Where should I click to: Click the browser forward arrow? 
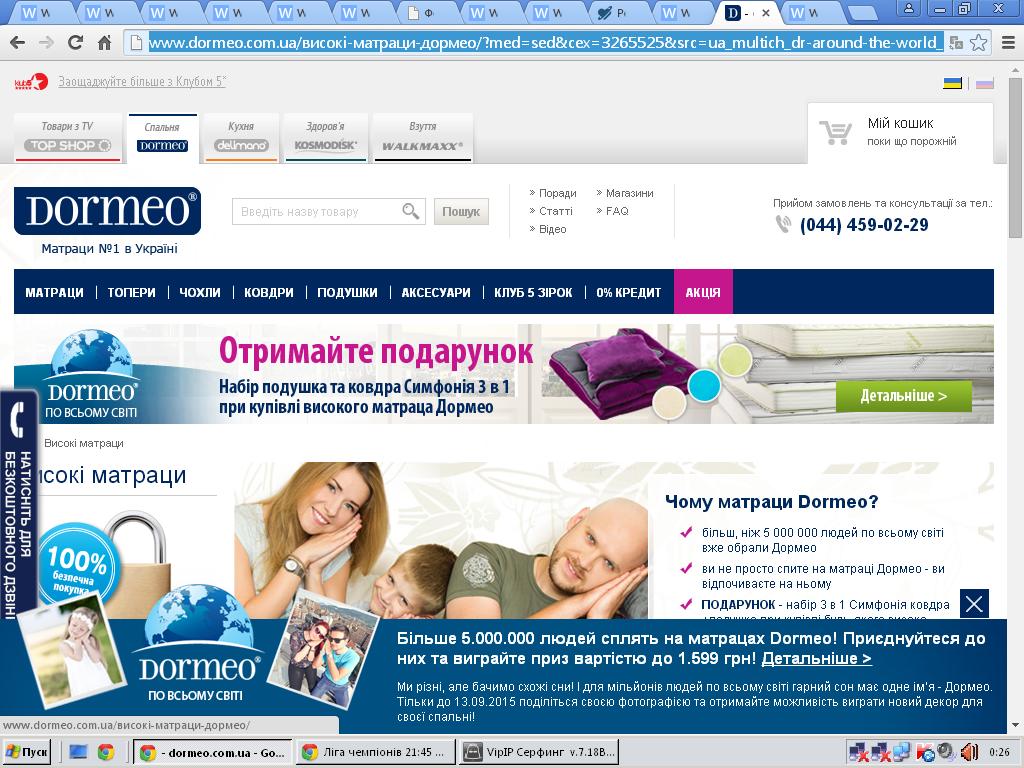pos(46,43)
